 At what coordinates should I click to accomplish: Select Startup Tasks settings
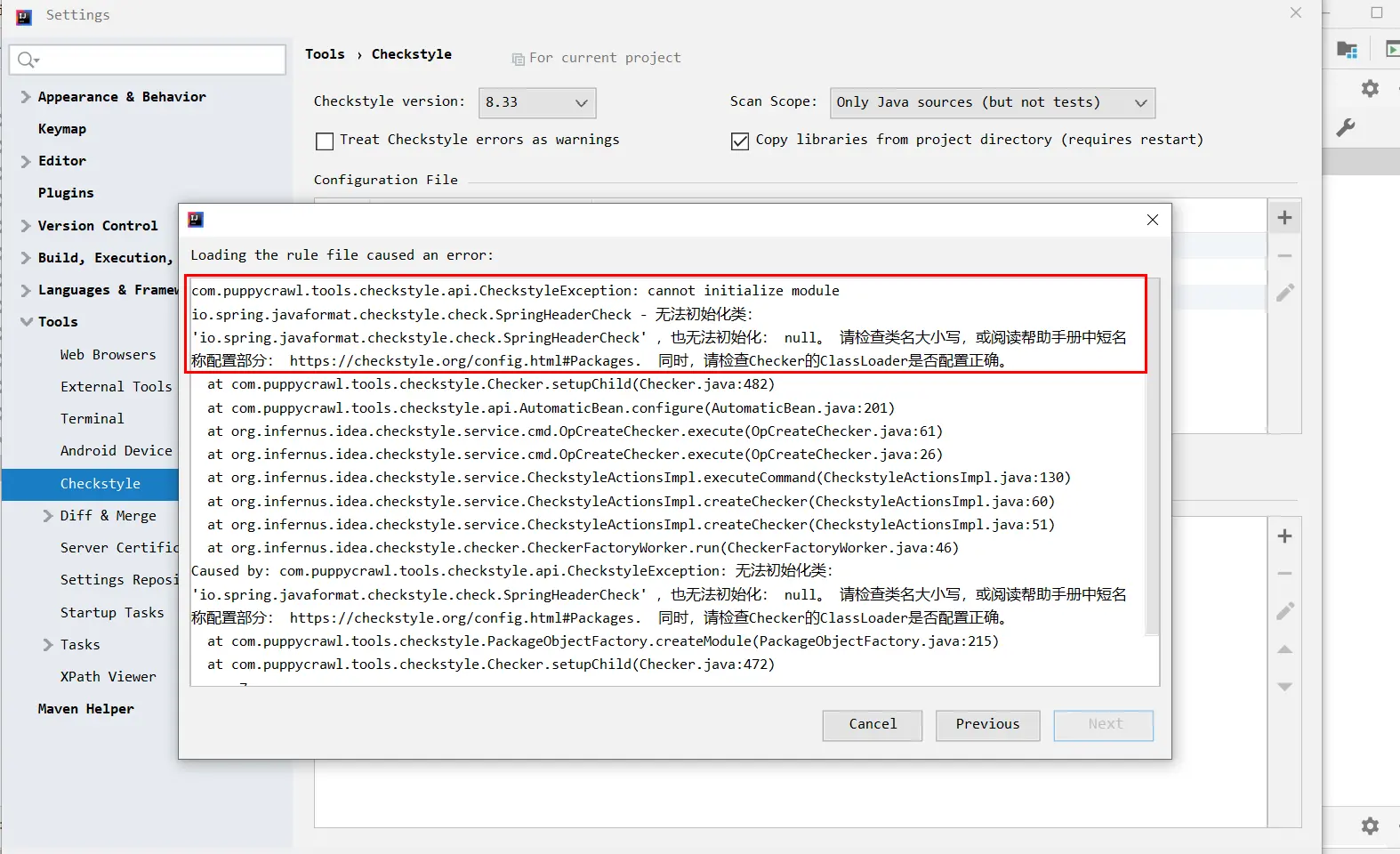112,613
